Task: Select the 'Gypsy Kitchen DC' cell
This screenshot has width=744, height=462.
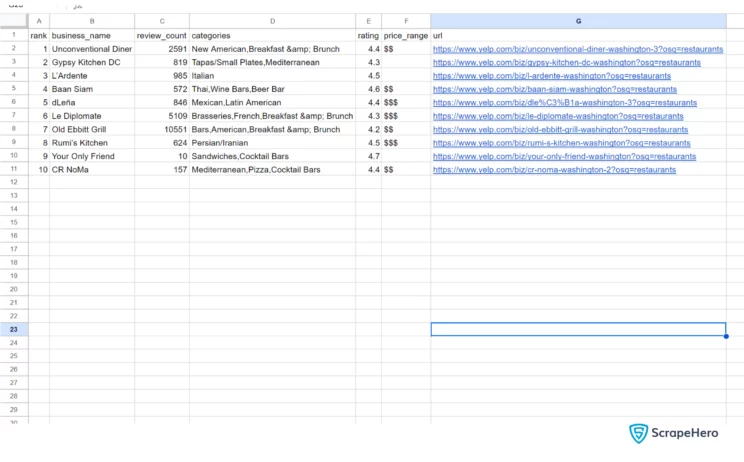Action: tap(92, 62)
